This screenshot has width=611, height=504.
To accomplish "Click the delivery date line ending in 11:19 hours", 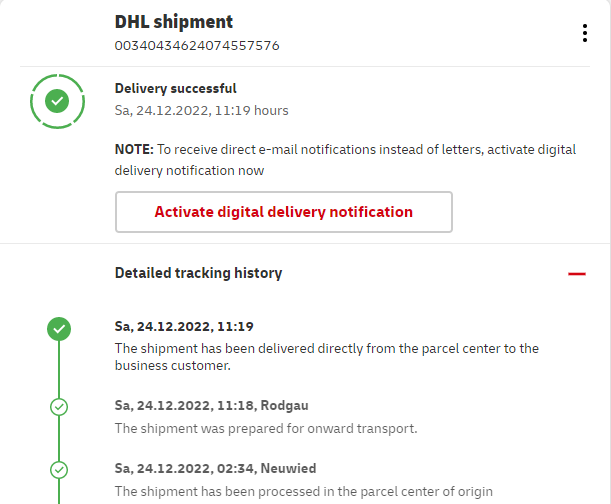I will (201, 110).
